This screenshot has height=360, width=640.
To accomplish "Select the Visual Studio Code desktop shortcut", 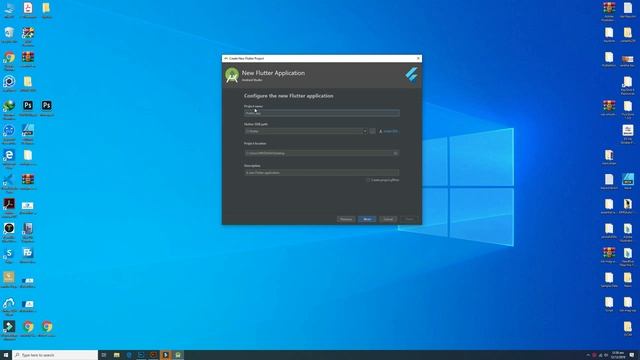I will coord(9,183).
